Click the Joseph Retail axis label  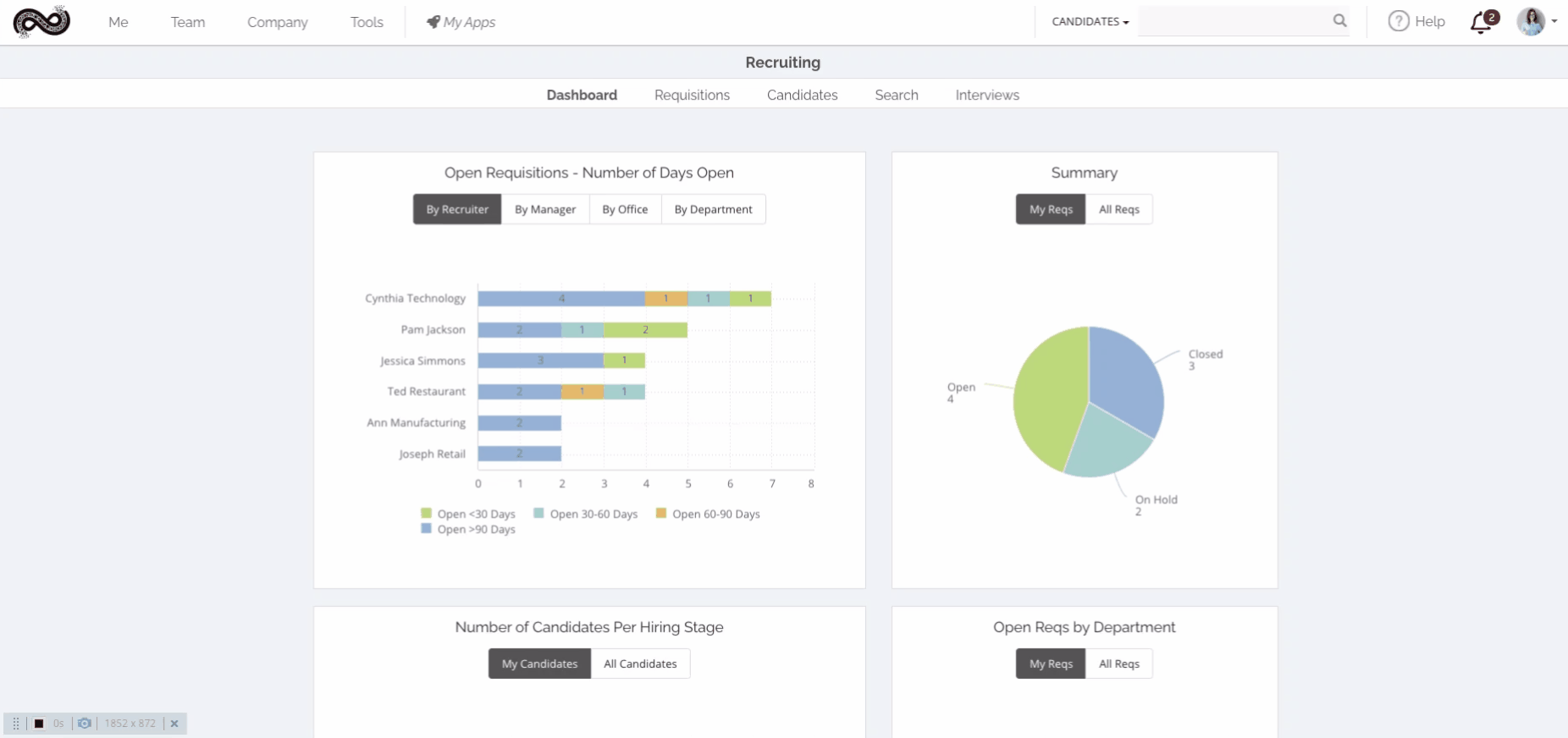(x=432, y=454)
